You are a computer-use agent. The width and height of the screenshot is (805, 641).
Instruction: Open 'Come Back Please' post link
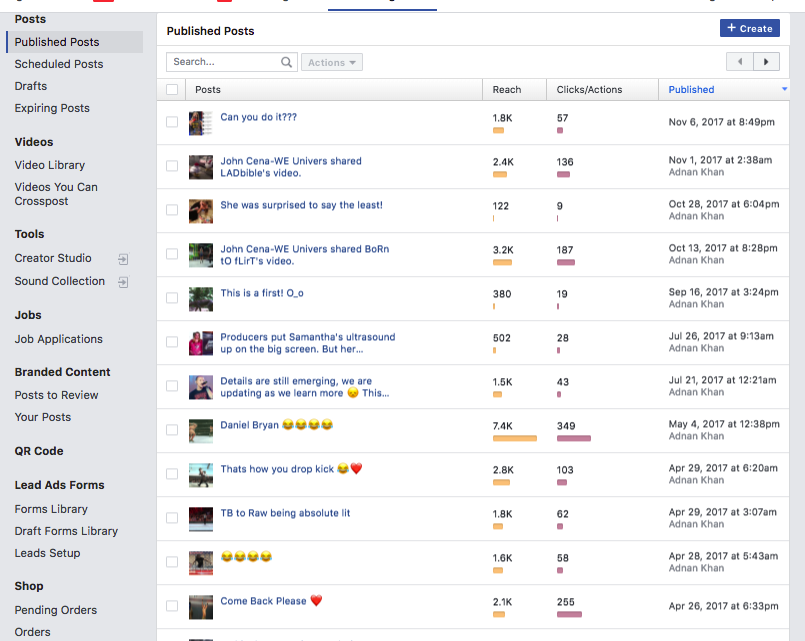click(x=271, y=601)
